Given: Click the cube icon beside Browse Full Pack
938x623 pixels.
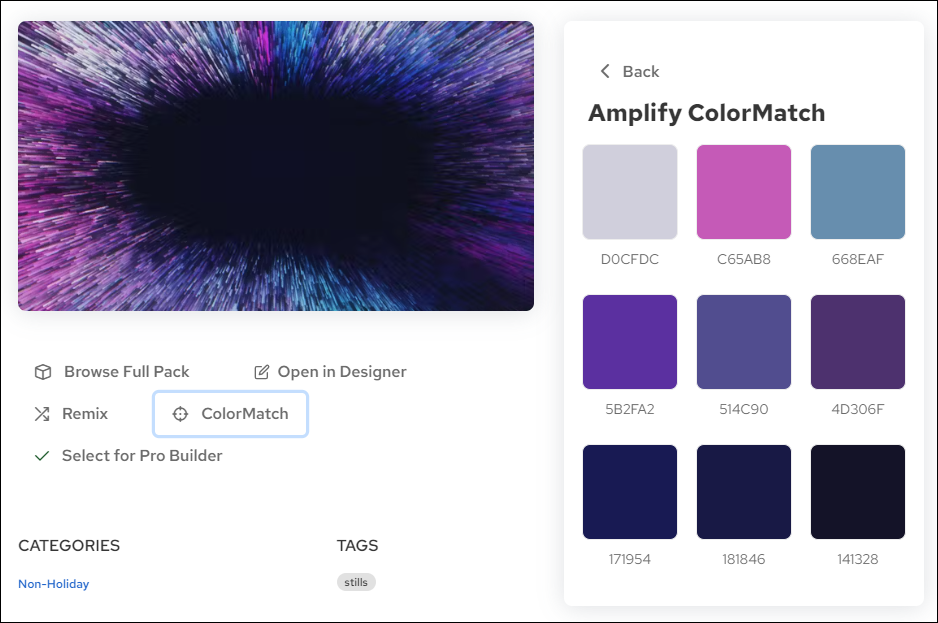Looking at the screenshot, I should pyautogui.click(x=43, y=372).
